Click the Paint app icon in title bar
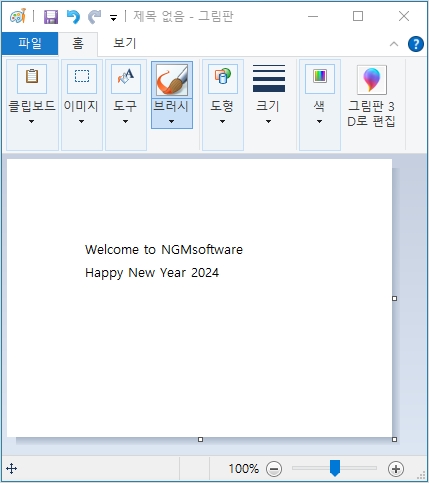 click(18, 16)
